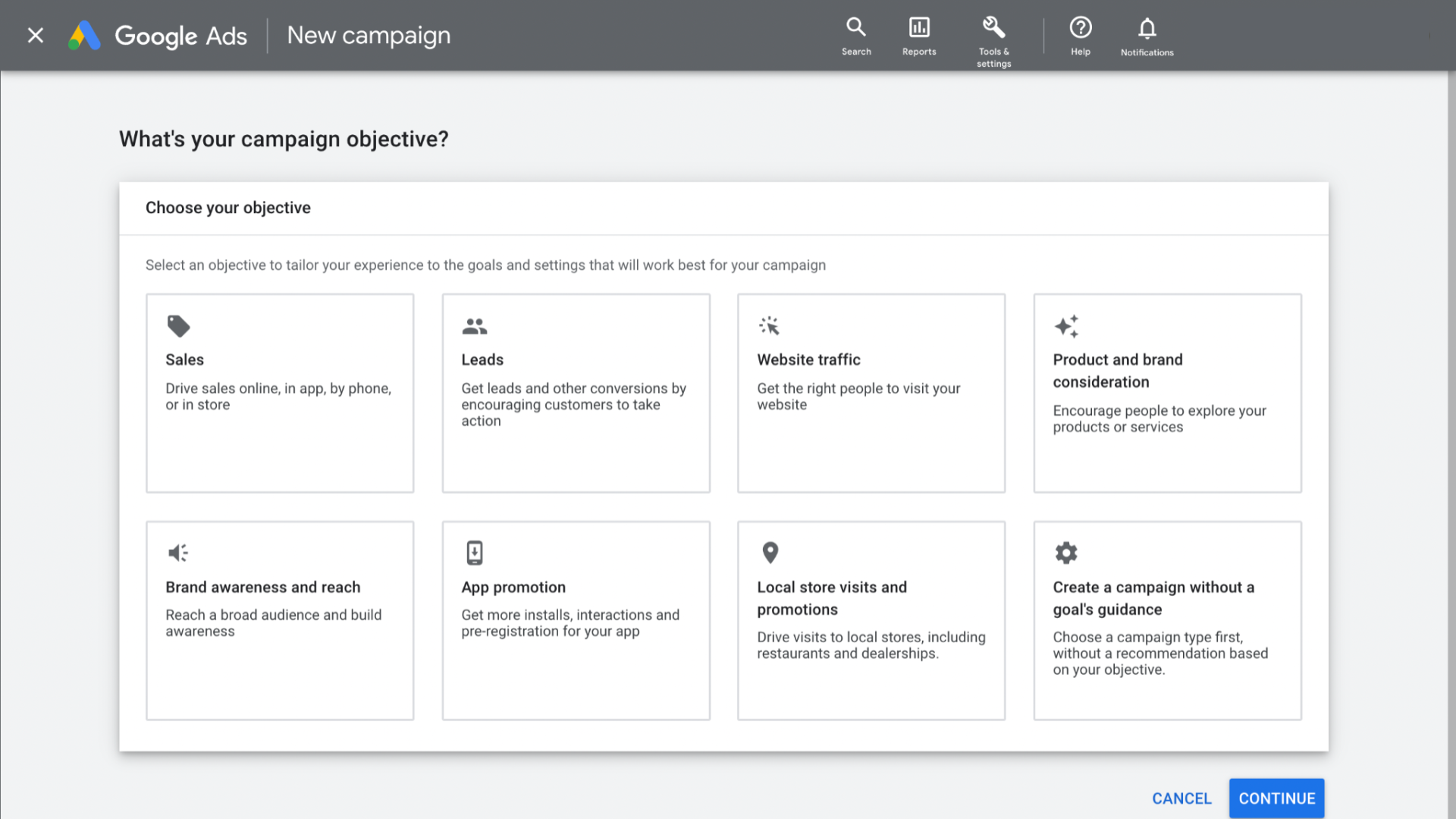Screen dimensions: 1456x819
Task: Click the Local store location pin icon
Action: tap(770, 553)
